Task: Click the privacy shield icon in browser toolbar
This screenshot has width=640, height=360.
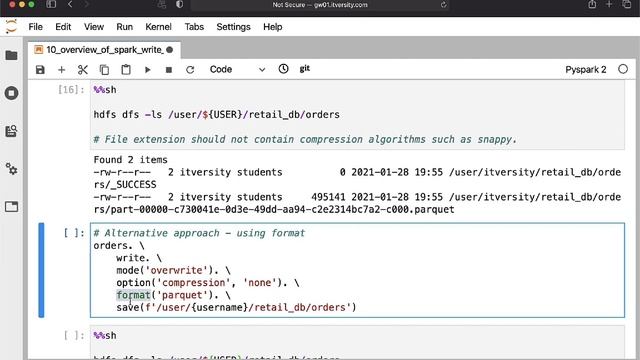Action: (180, 4)
